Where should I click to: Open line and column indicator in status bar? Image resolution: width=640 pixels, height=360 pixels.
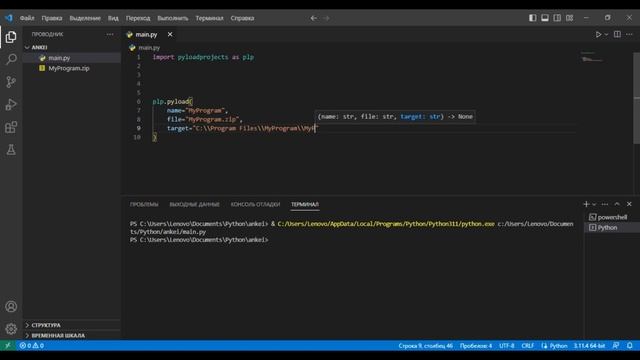(x=425, y=346)
